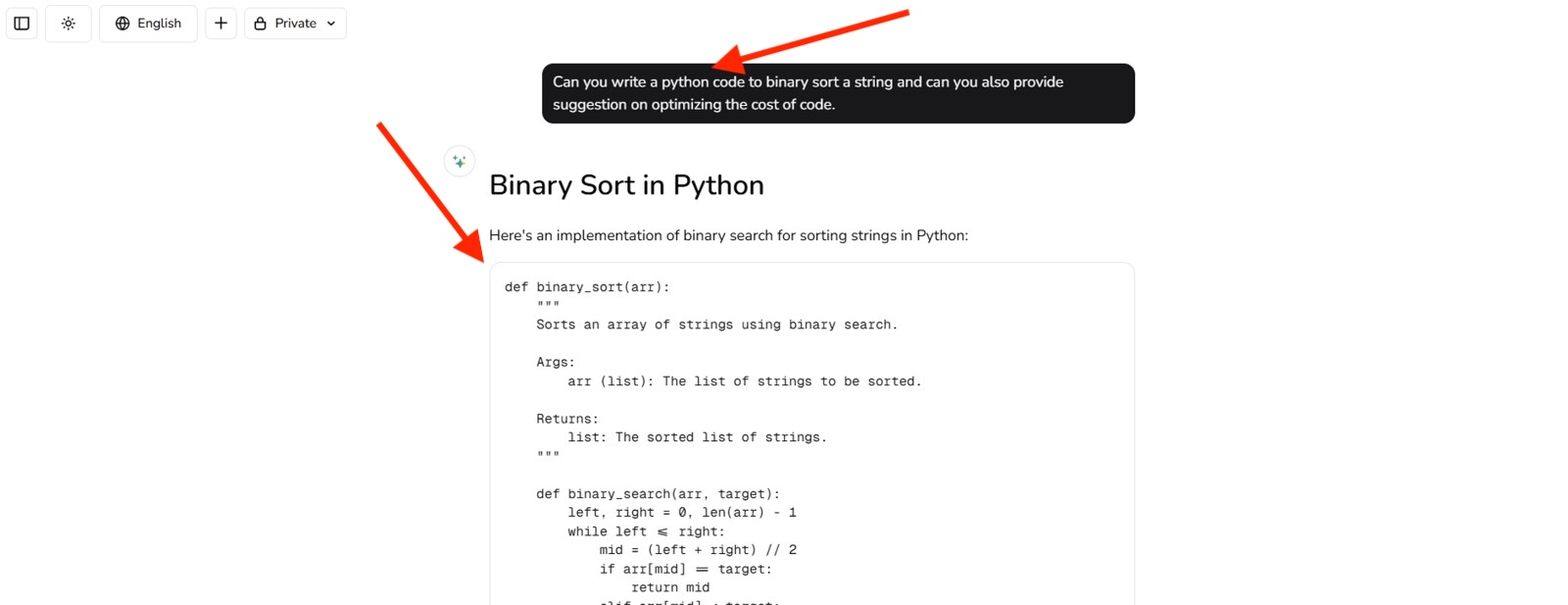This screenshot has height=605, width=1568.
Task: Click the 'def binary_search(arr, target):' line
Action: pyautogui.click(x=658, y=494)
